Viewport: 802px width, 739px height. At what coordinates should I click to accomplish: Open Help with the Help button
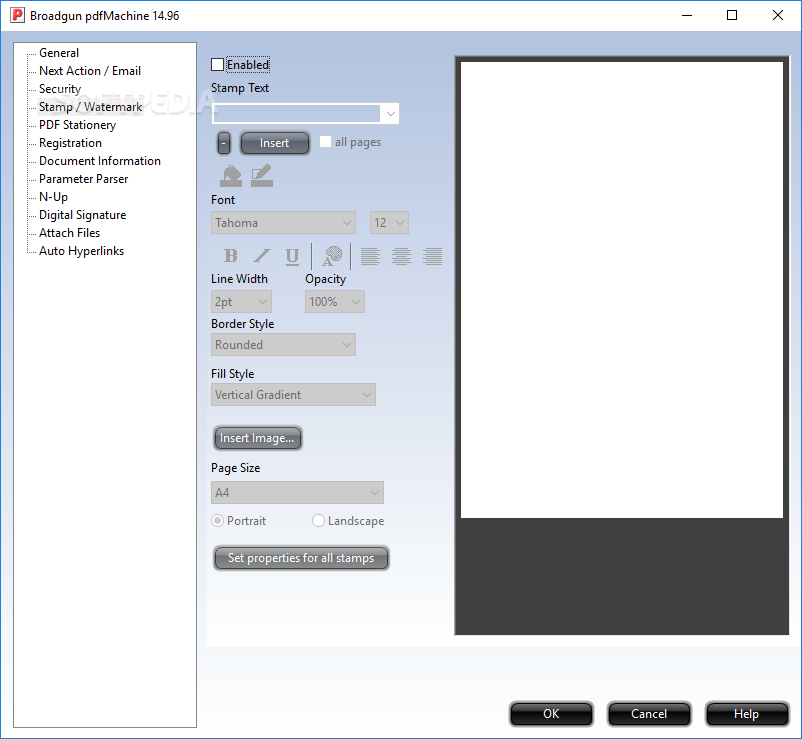(x=747, y=714)
